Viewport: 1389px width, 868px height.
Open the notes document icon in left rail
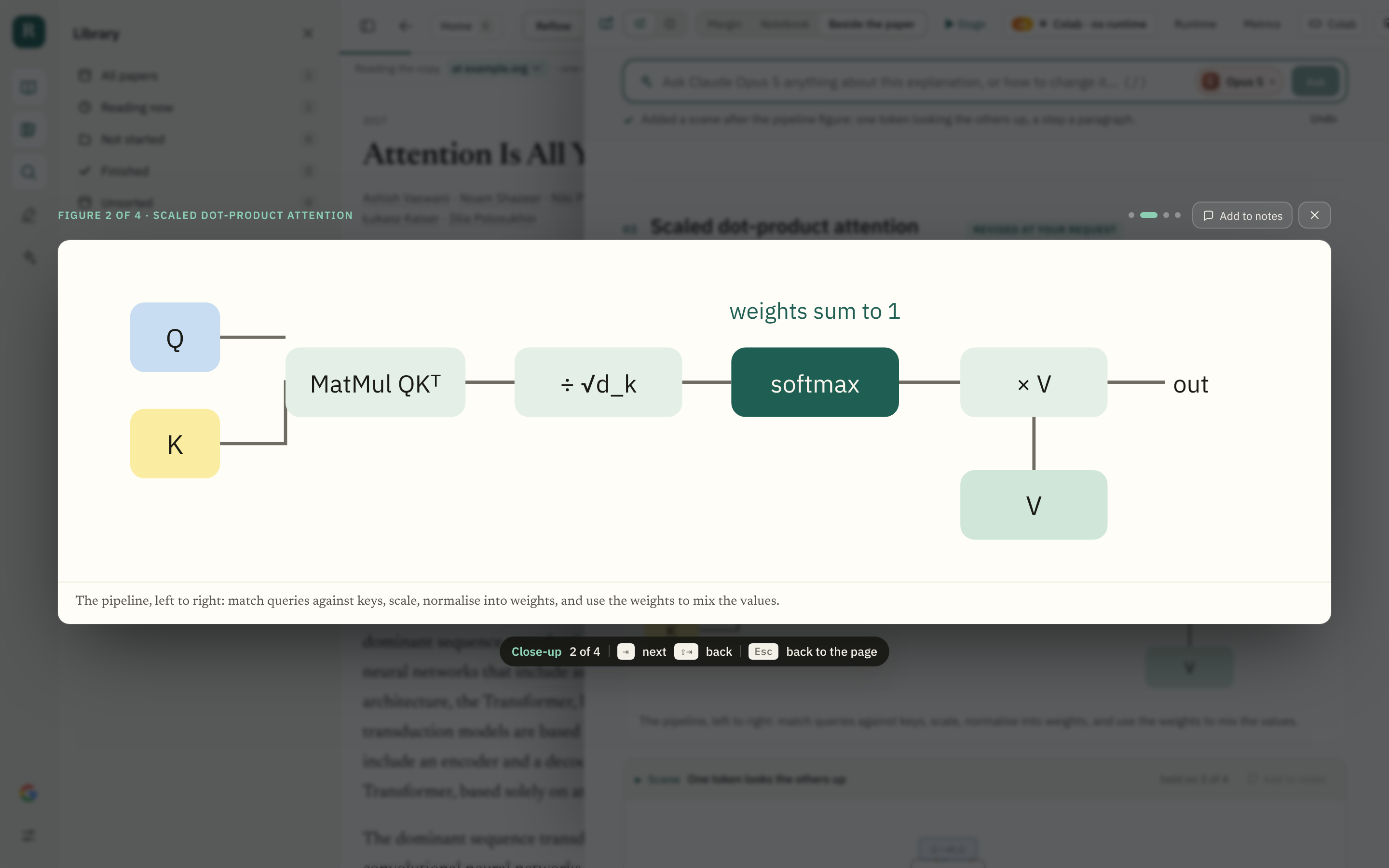pos(28,130)
